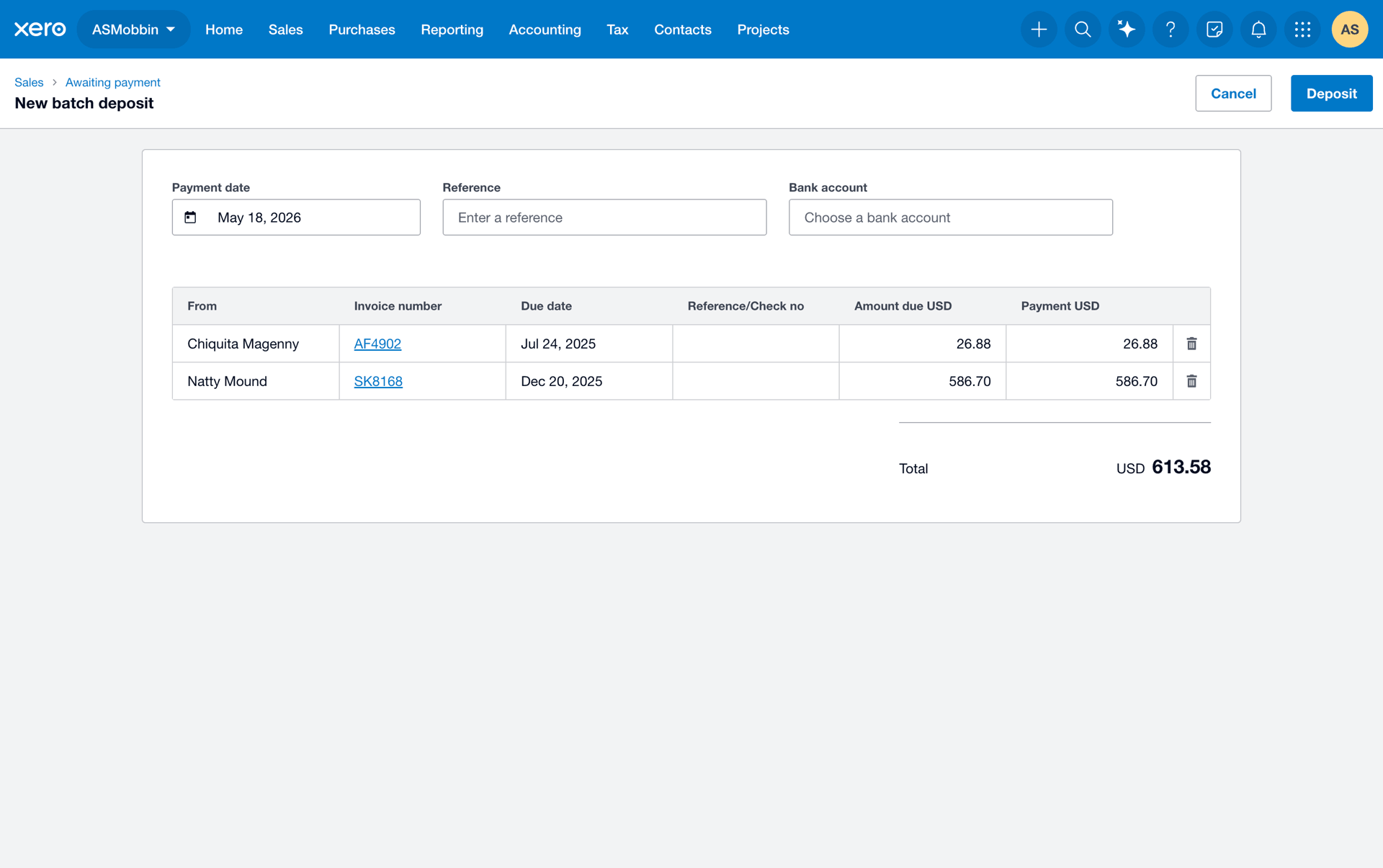
Task: Click the Dec 20, 2025 due date
Action: [561, 381]
